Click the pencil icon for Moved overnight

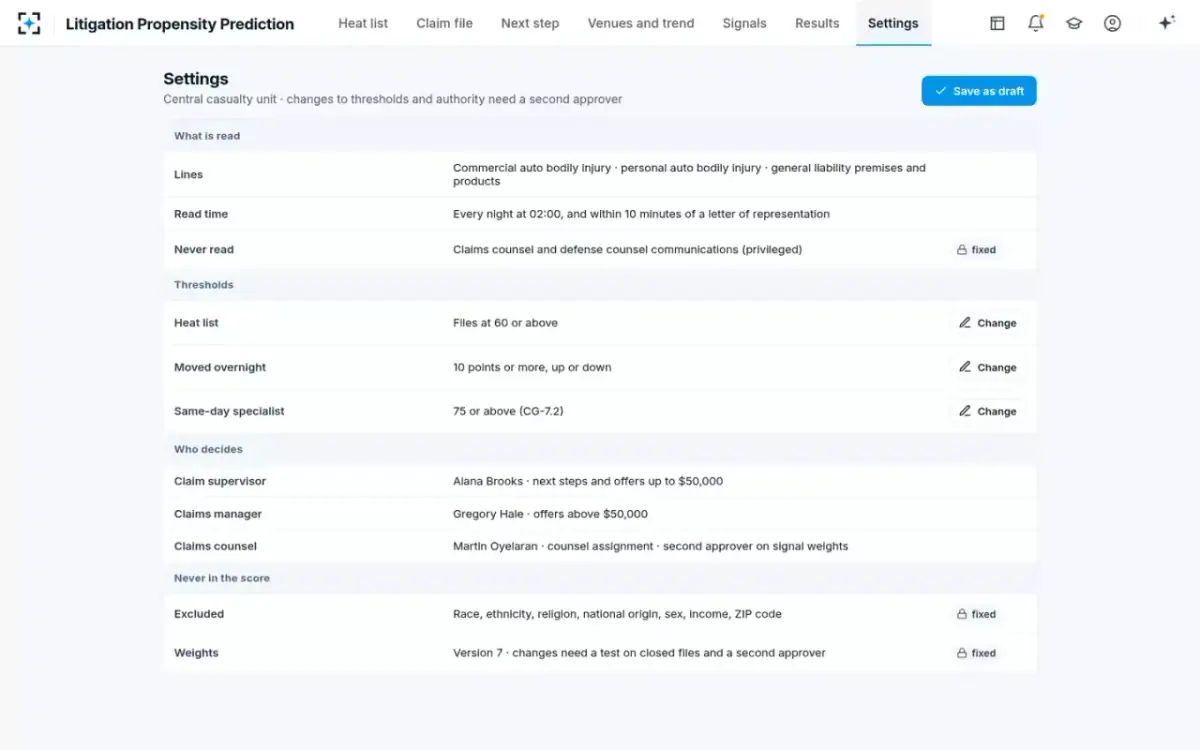tap(965, 367)
